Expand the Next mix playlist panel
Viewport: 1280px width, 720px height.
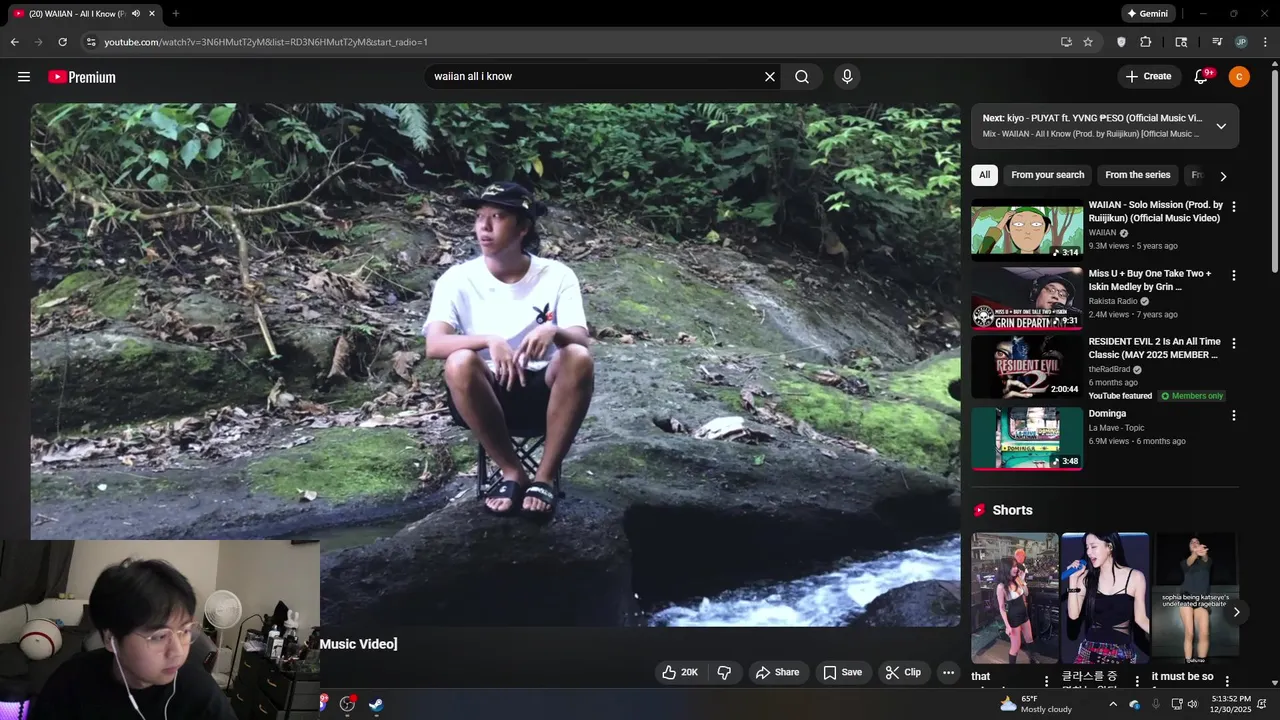pyautogui.click(x=1221, y=126)
